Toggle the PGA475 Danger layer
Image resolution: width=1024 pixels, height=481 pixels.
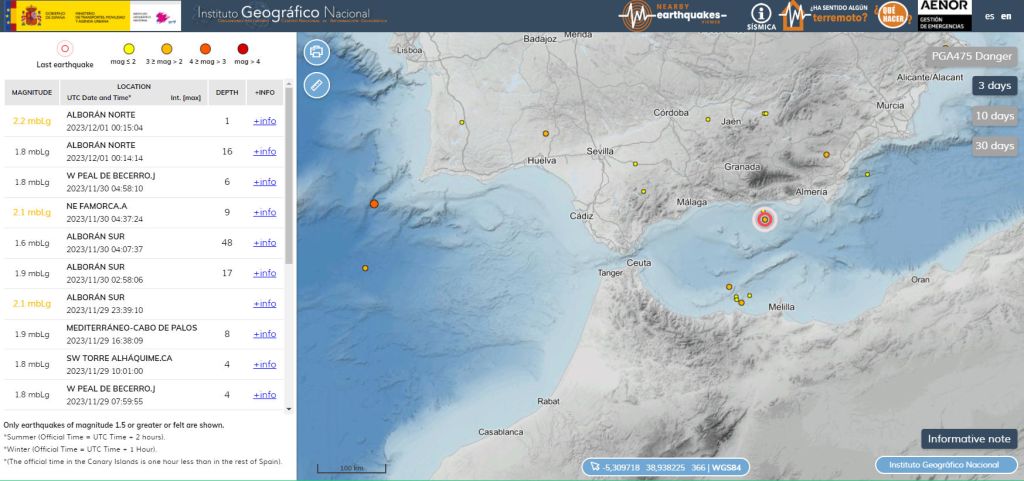click(972, 56)
